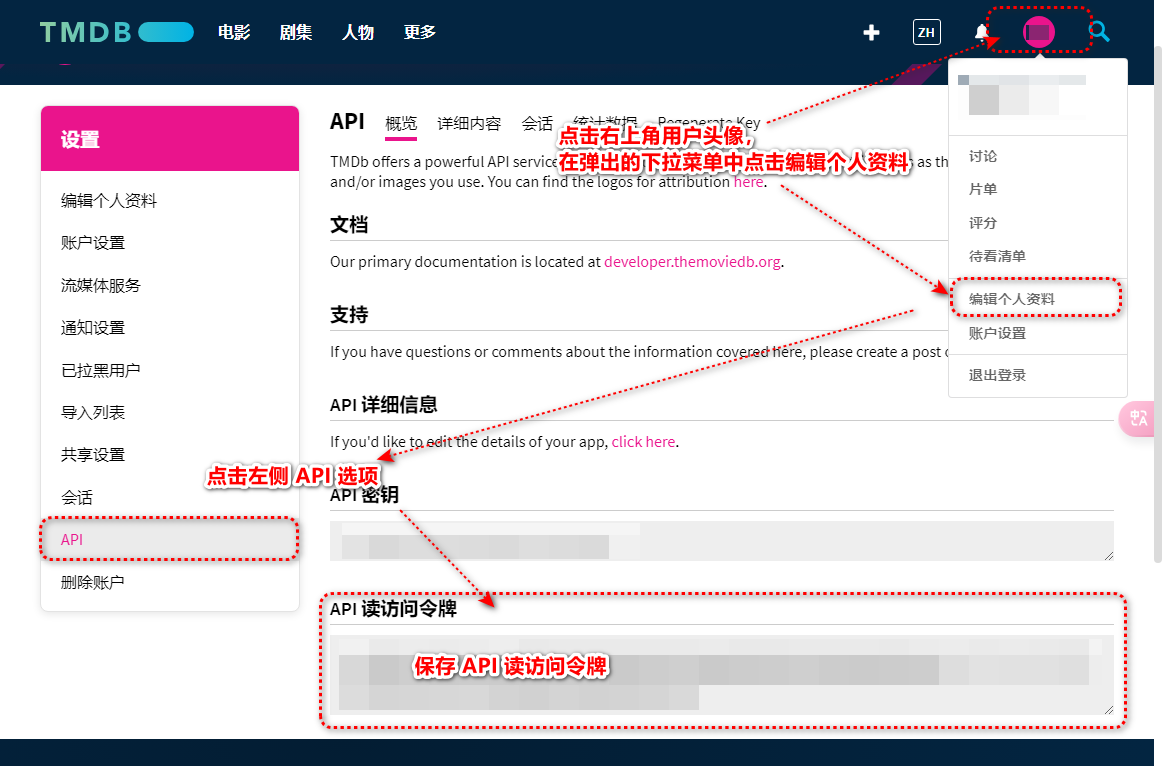This screenshot has height=766, width=1162.
Task: Click the 设置 sidebar header
Action: (x=170, y=139)
